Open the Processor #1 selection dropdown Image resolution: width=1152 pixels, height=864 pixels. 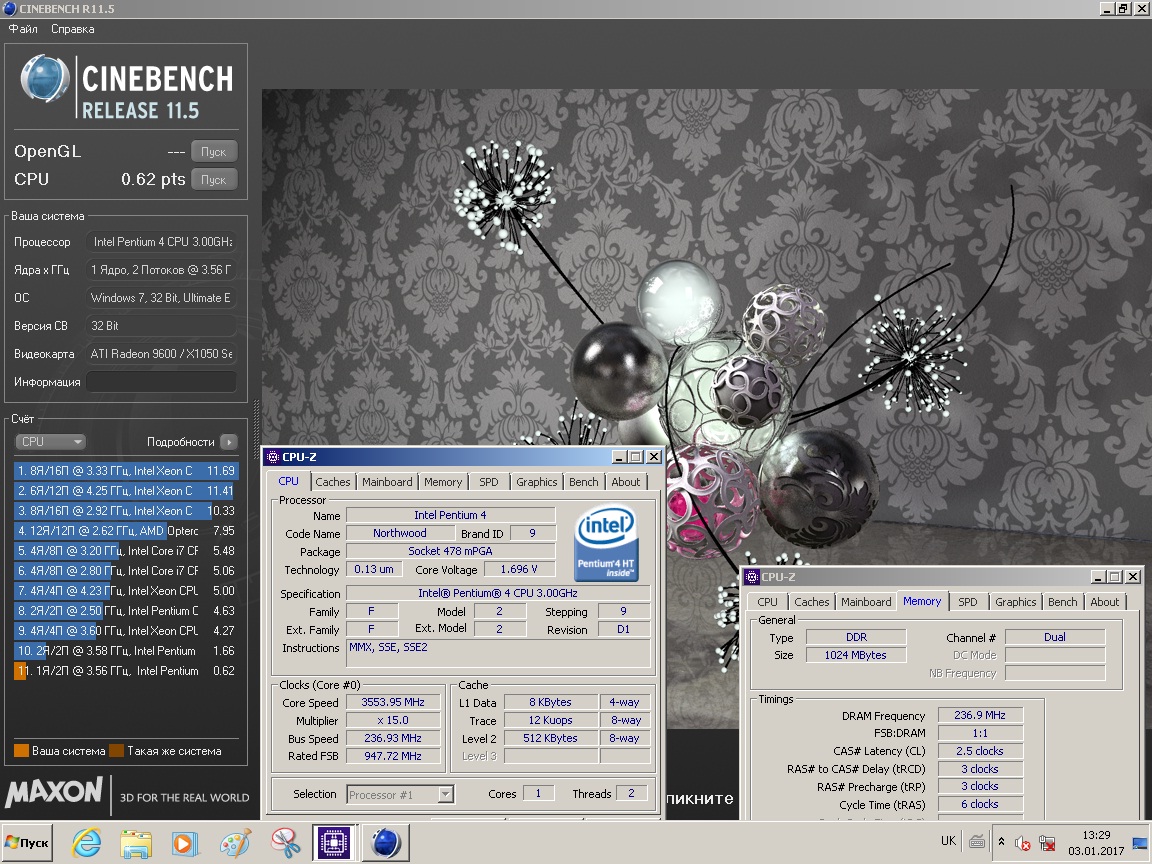400,794
